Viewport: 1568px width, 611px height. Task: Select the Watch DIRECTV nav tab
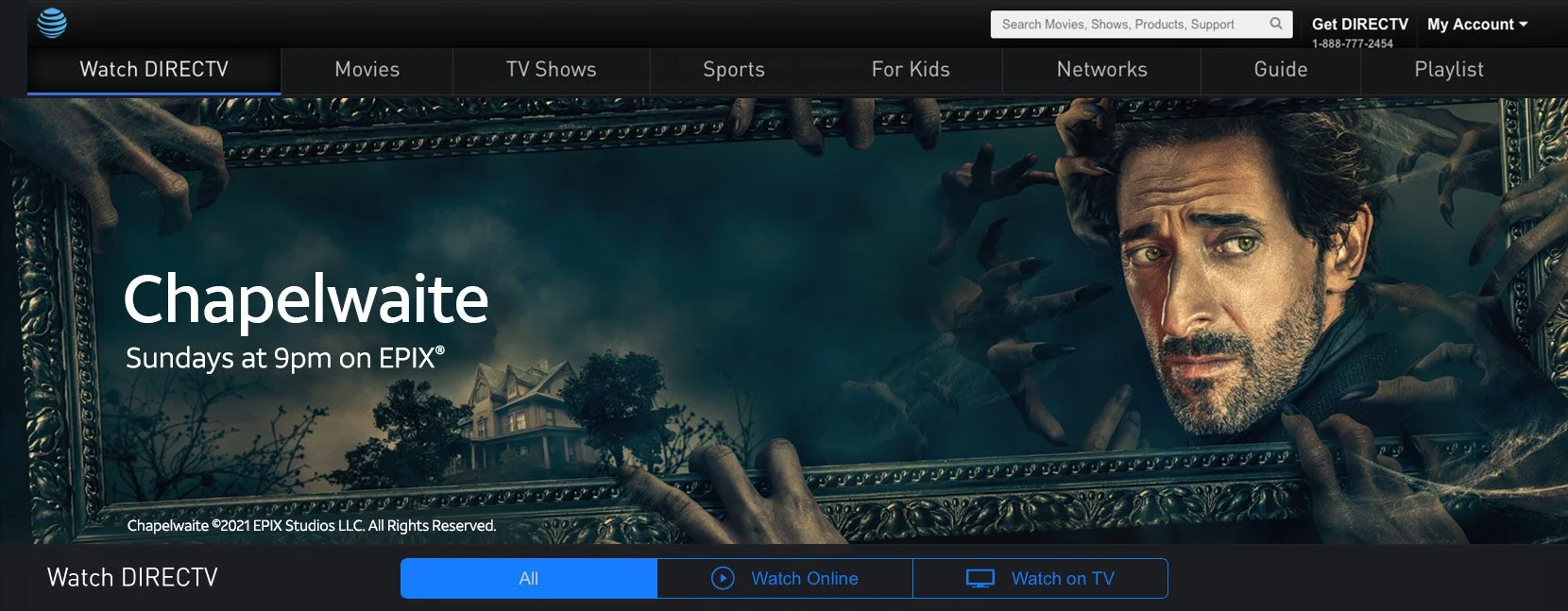[154, 70]
